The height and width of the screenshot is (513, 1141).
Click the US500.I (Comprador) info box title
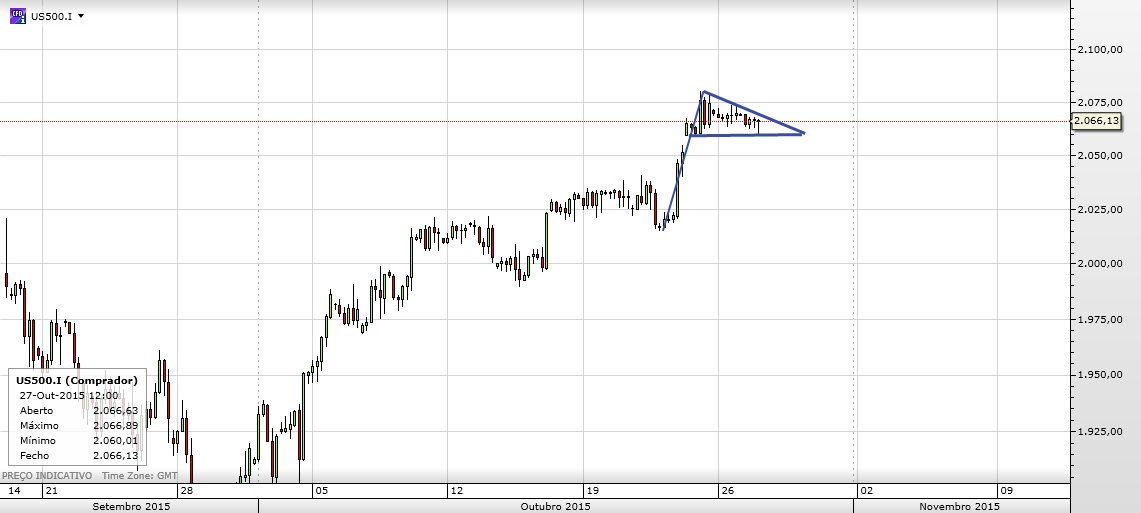tap(76, 381)
